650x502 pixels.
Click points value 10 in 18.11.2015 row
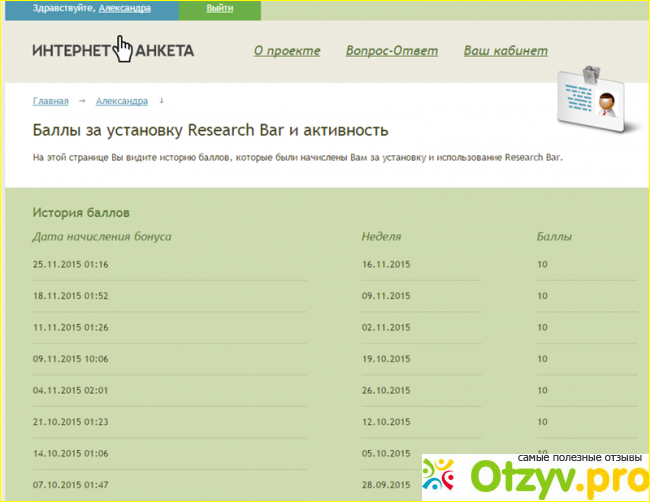(542, 296)
